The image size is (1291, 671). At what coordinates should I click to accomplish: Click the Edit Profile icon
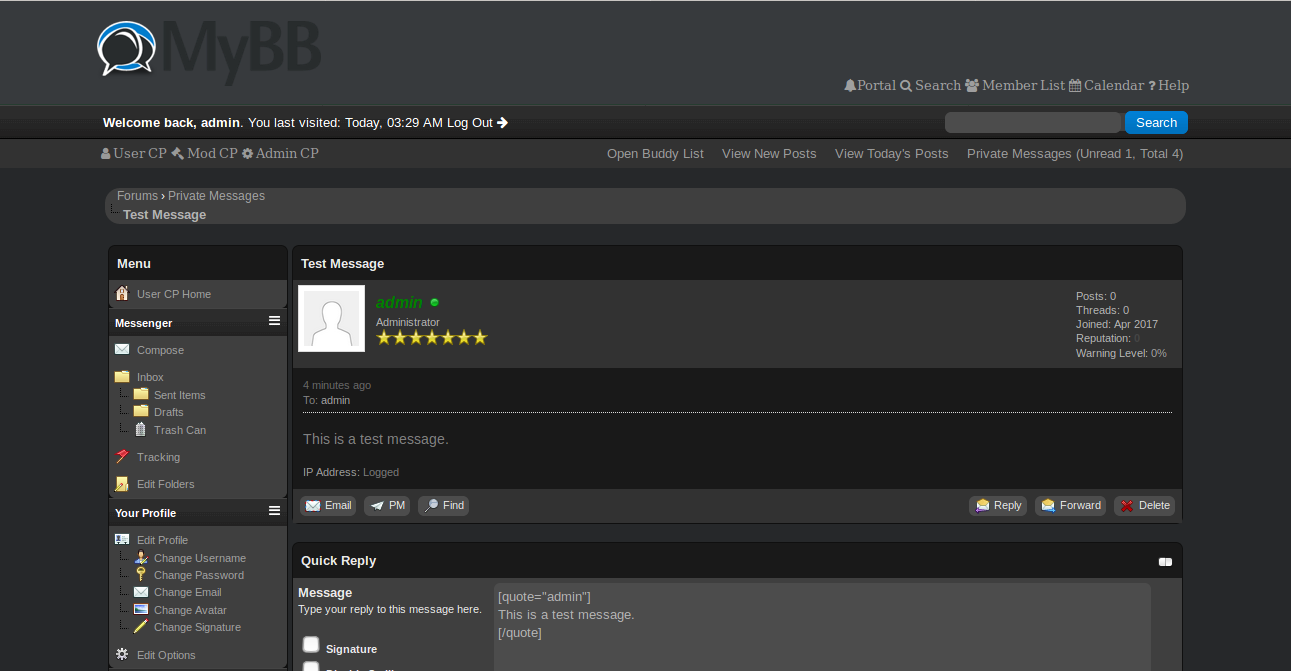[122, 539]
